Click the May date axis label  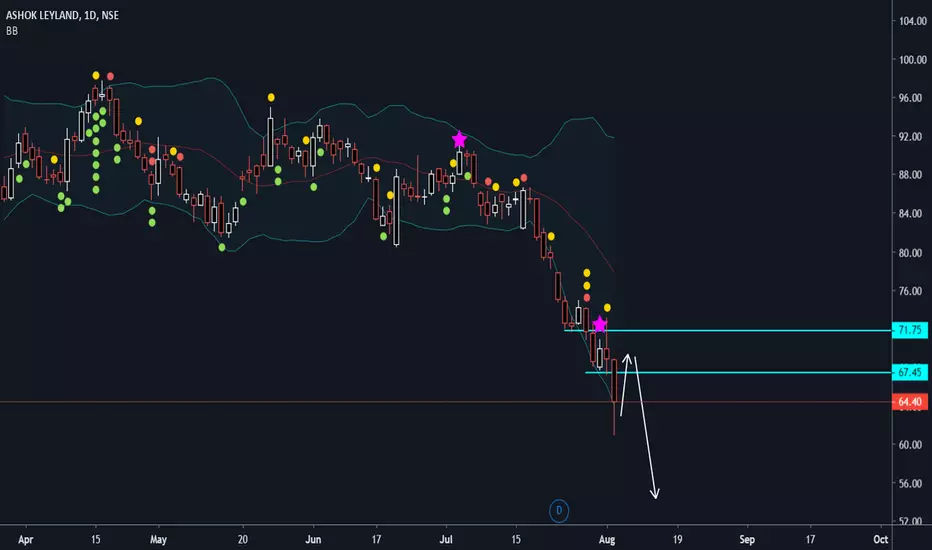(x=158, y=539)
